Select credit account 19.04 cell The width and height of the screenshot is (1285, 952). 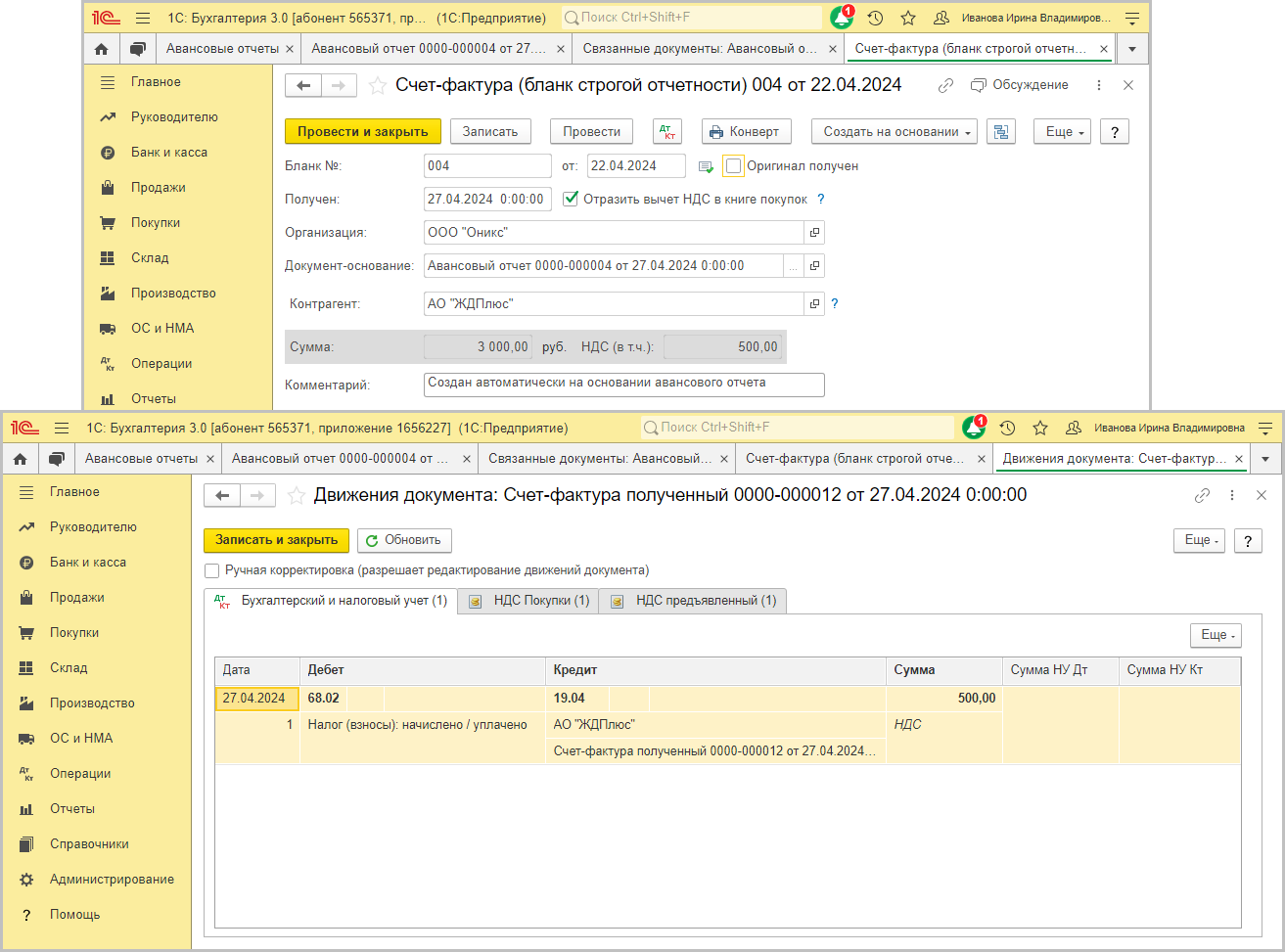tap(577, 699)
